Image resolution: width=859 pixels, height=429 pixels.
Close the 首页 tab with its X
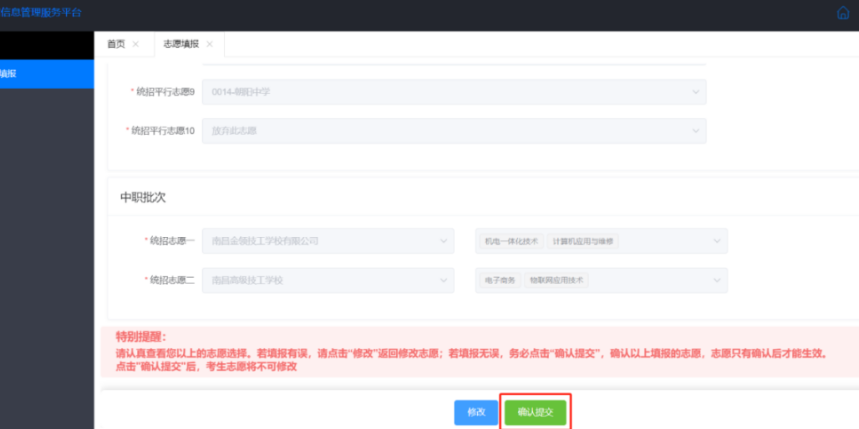tap(135, 44)
